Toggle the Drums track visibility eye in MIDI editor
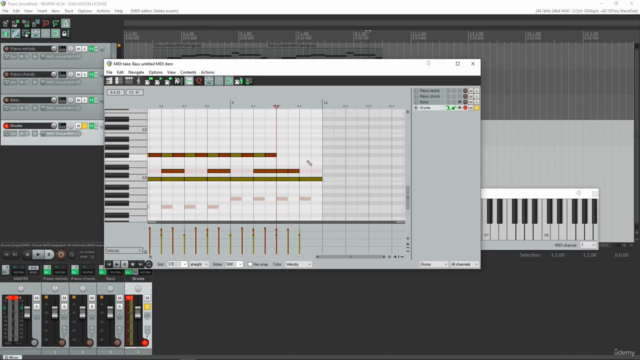 pyautogui.click(x=460, y=108)
